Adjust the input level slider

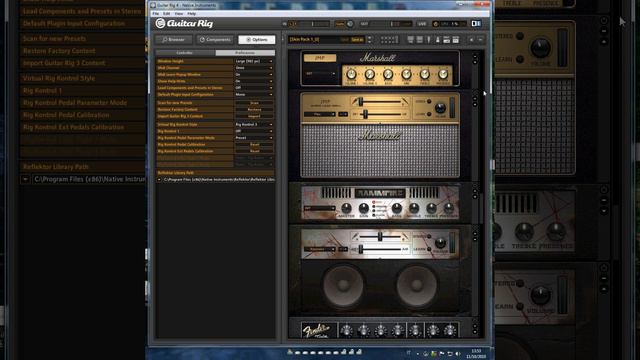(313, 24)
